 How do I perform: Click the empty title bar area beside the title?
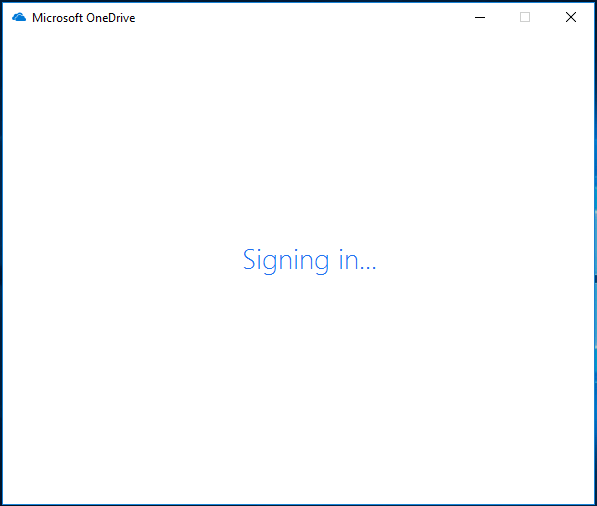[297, 18]
